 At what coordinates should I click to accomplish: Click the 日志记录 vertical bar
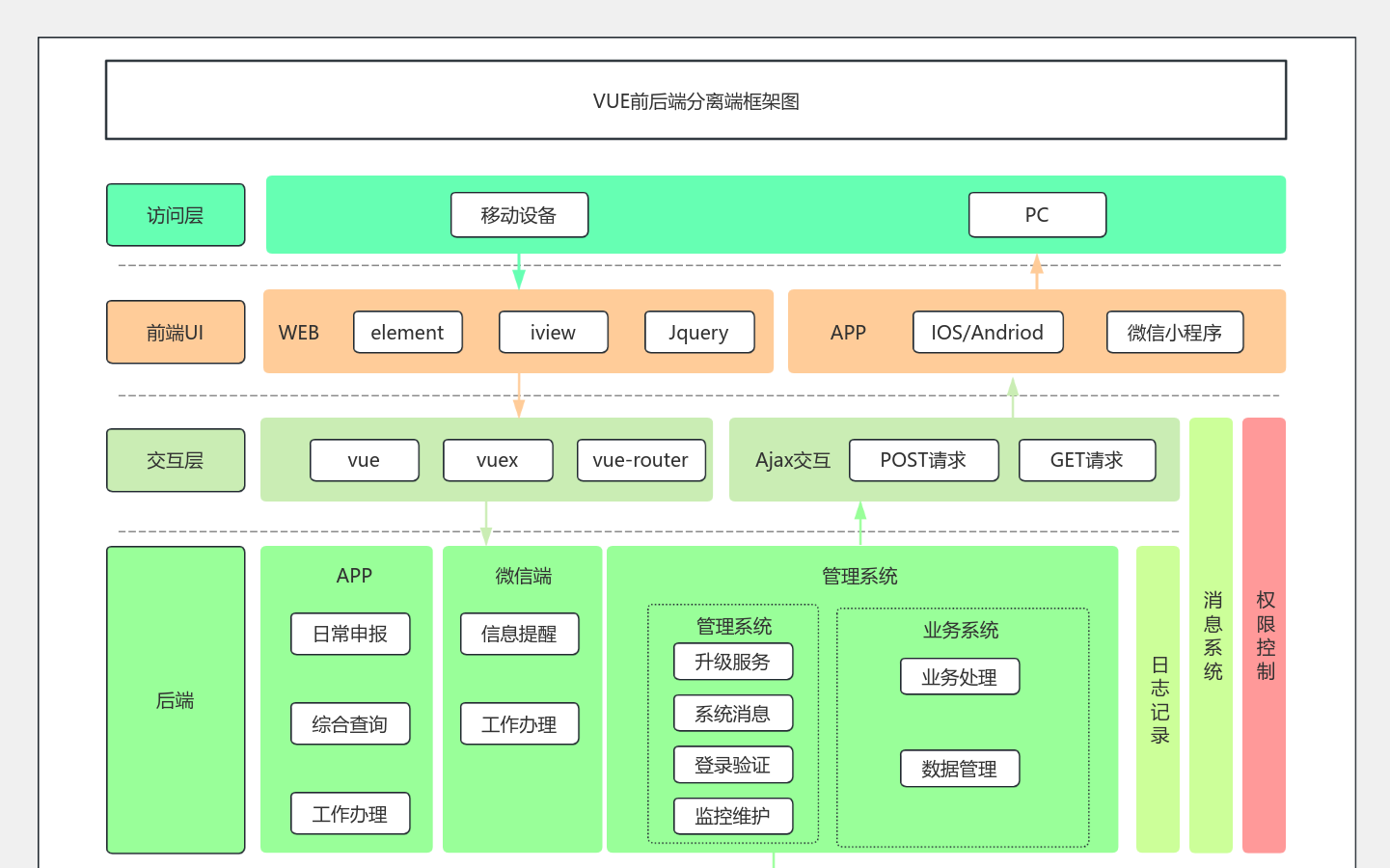coord(1158,700)
